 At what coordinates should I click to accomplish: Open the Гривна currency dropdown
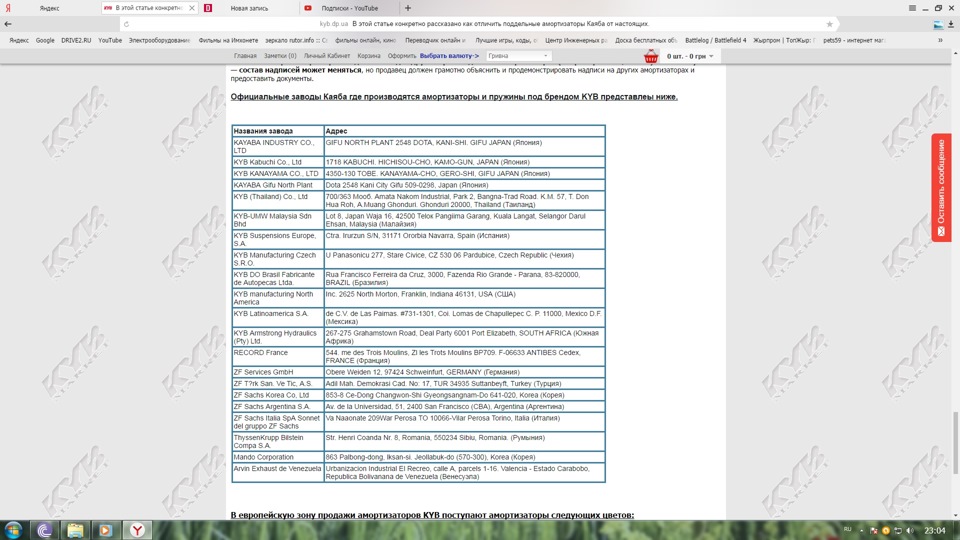[x=519, y=56]
